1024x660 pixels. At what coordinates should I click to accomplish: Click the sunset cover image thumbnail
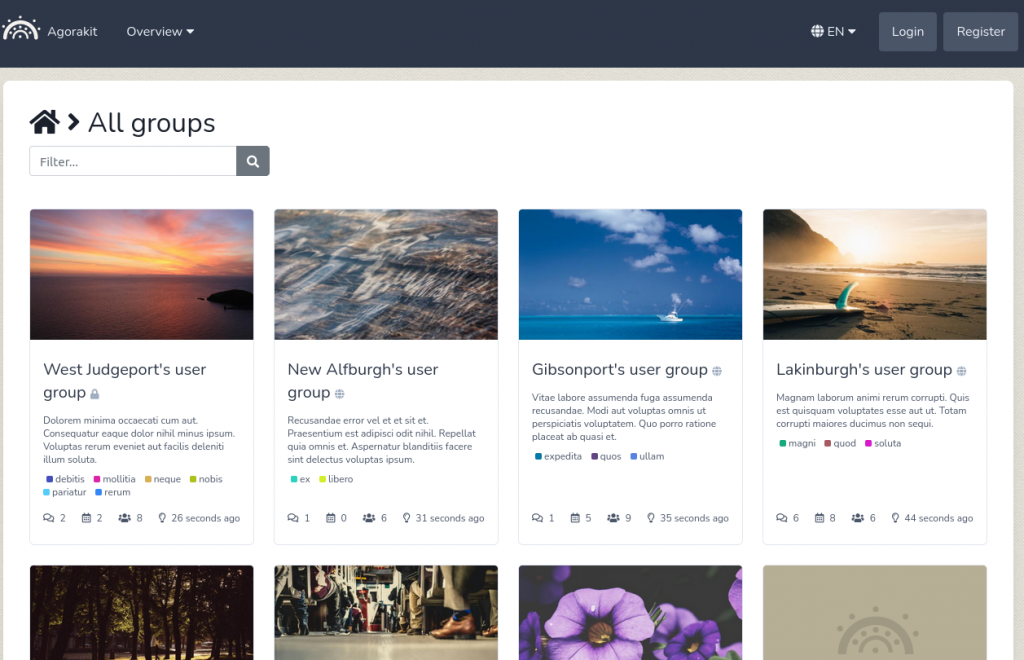point(142,274)
